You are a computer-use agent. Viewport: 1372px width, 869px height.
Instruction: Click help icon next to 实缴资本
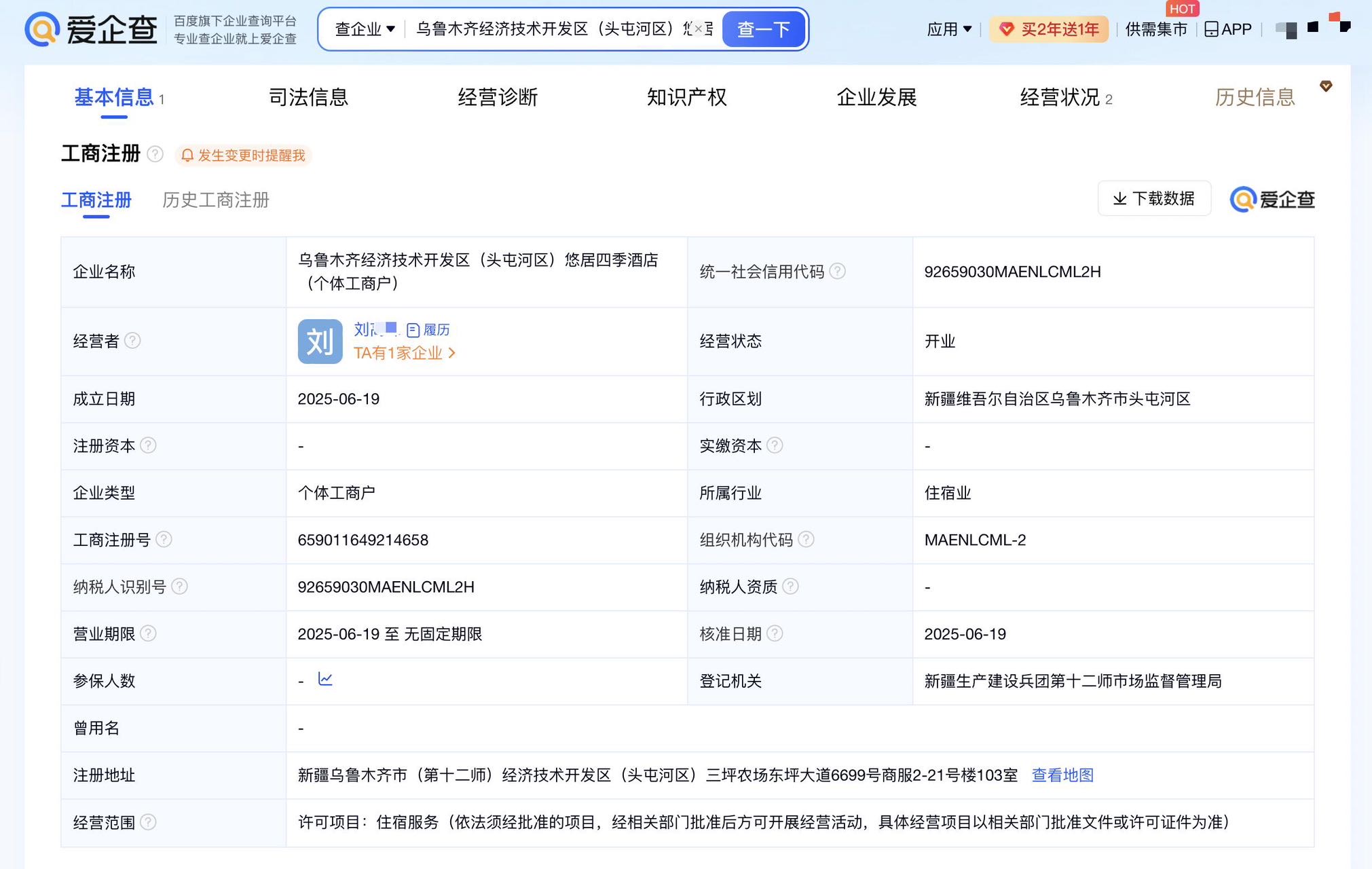(775, 445)
